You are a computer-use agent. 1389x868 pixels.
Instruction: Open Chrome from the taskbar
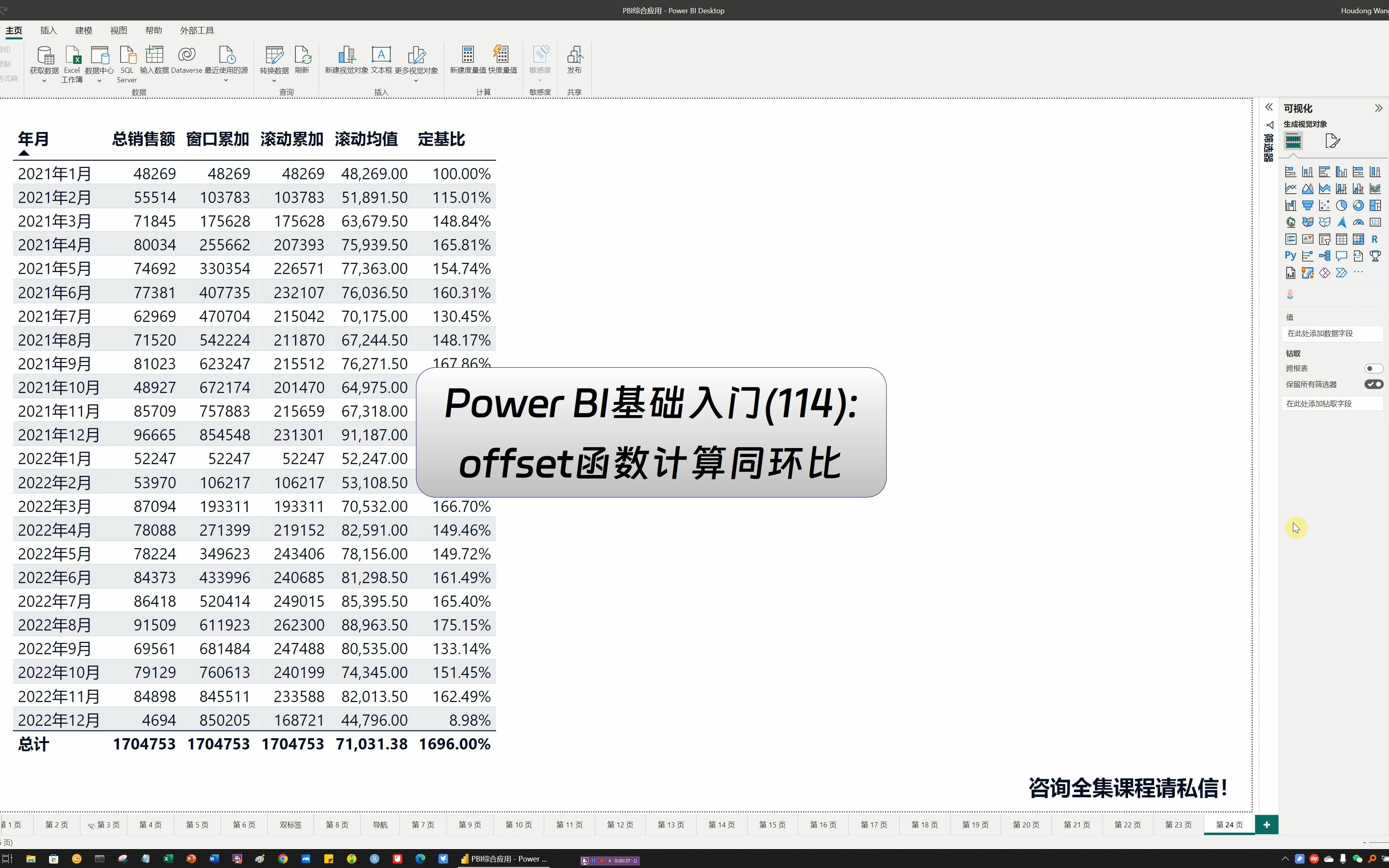click(x=283, y=859)
